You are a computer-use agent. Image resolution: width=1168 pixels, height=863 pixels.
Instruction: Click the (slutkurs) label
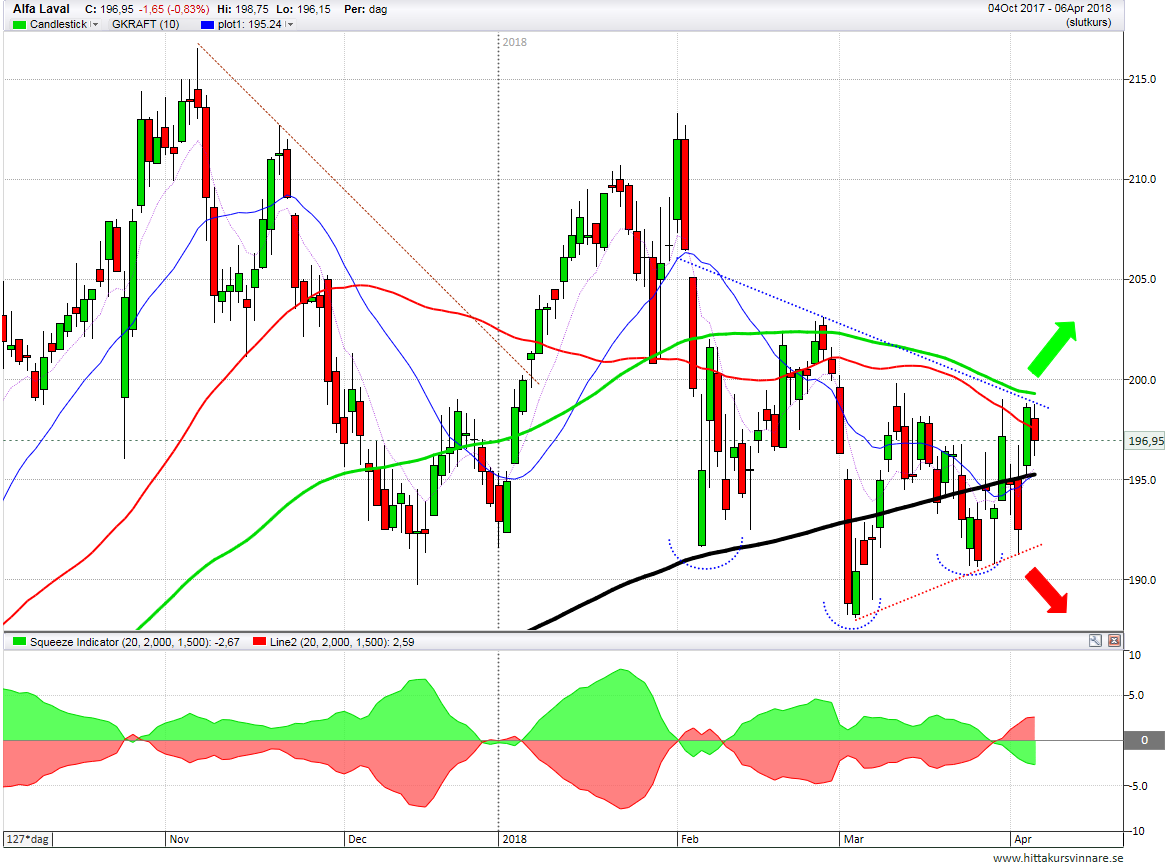pyautogui.click(x=1088, y=22)
